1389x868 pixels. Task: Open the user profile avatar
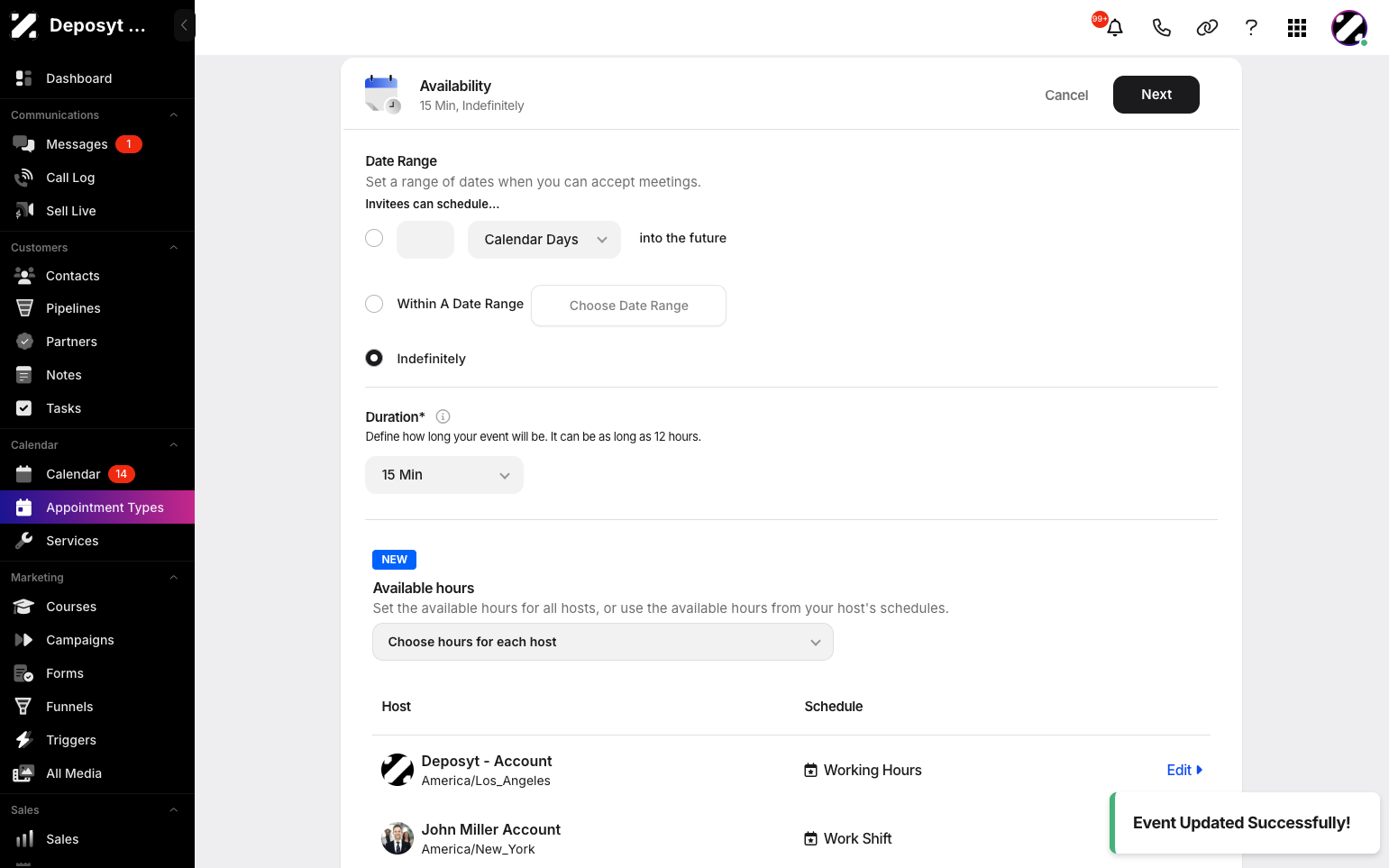tap(1349, 28)
